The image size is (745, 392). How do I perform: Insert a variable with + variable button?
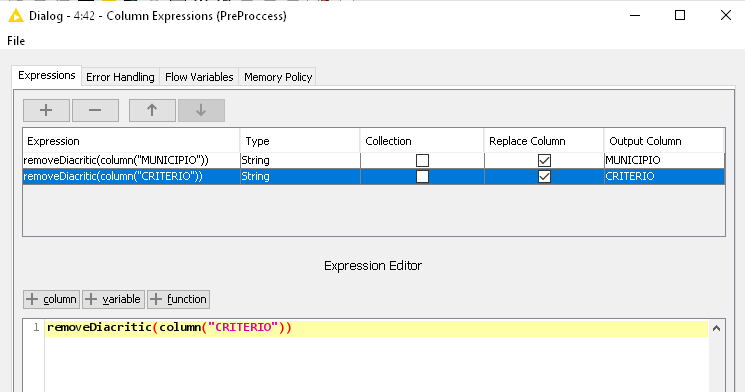pos(113,299)
